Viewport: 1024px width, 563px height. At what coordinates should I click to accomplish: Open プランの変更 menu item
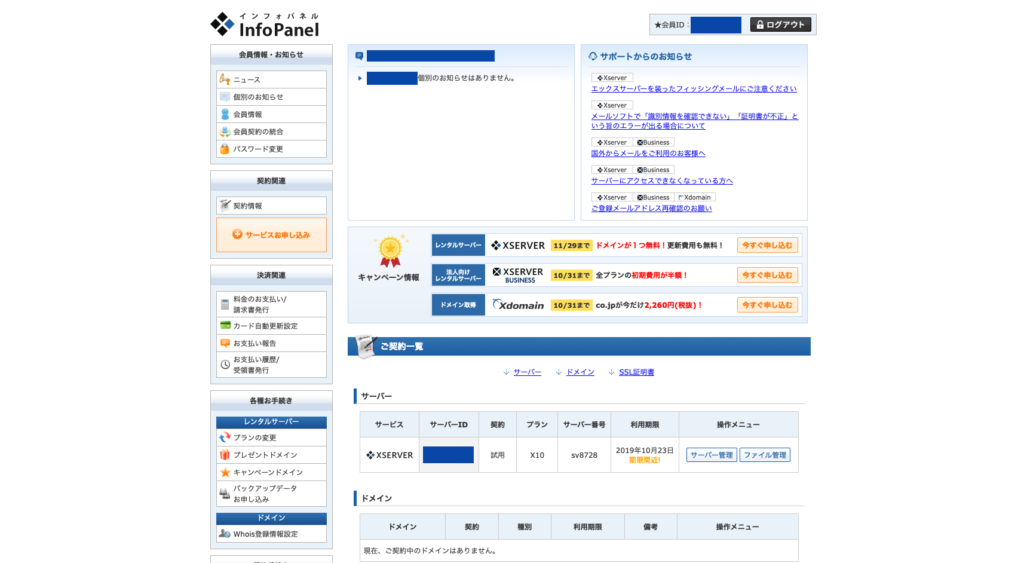tap(271, 438)
